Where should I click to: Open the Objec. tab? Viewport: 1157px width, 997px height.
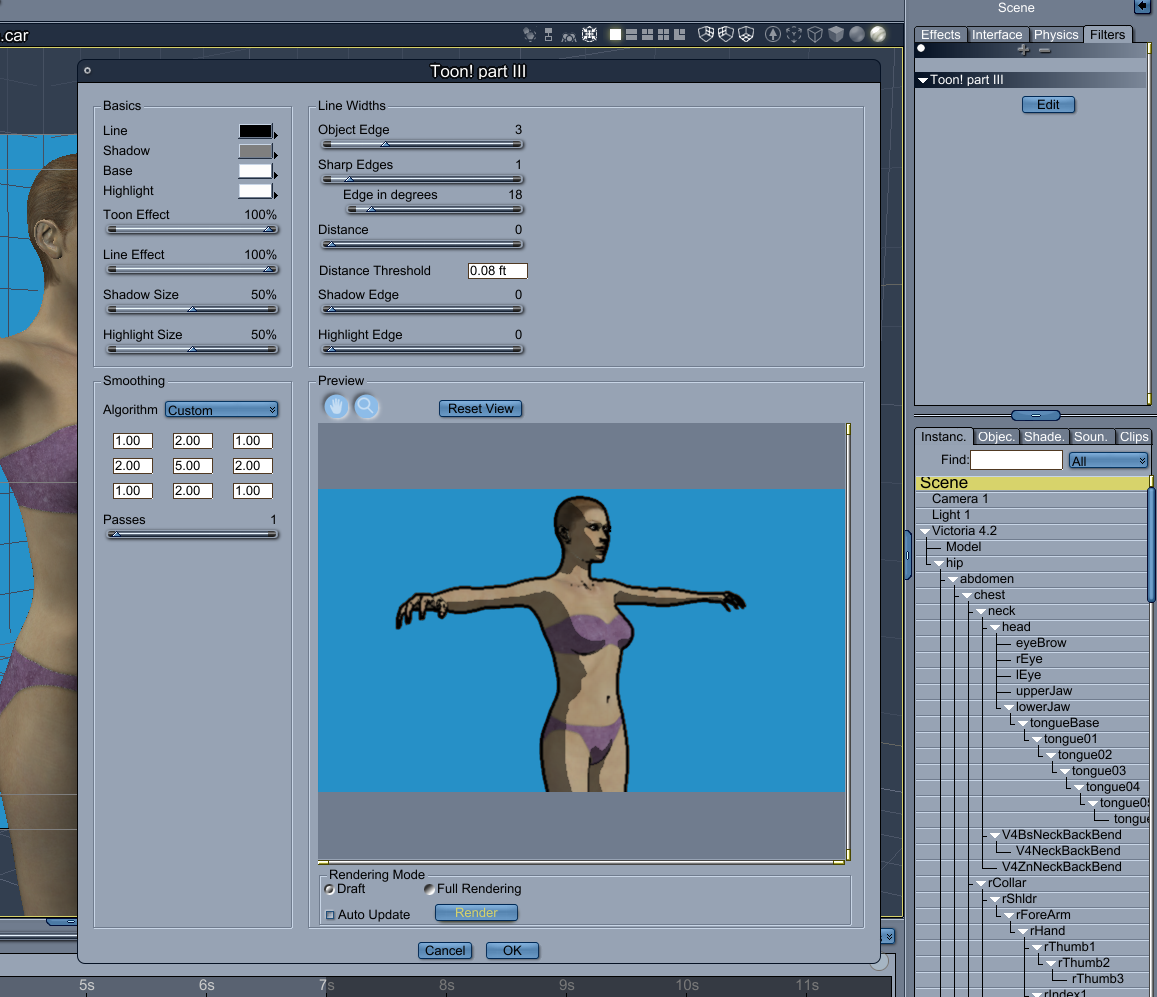coord(995,437)
